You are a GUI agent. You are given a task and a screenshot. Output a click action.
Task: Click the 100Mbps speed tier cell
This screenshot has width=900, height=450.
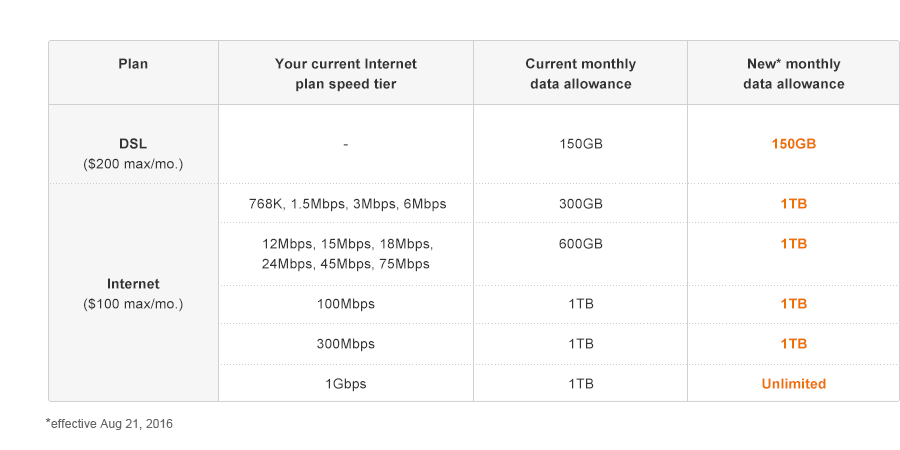345,304
